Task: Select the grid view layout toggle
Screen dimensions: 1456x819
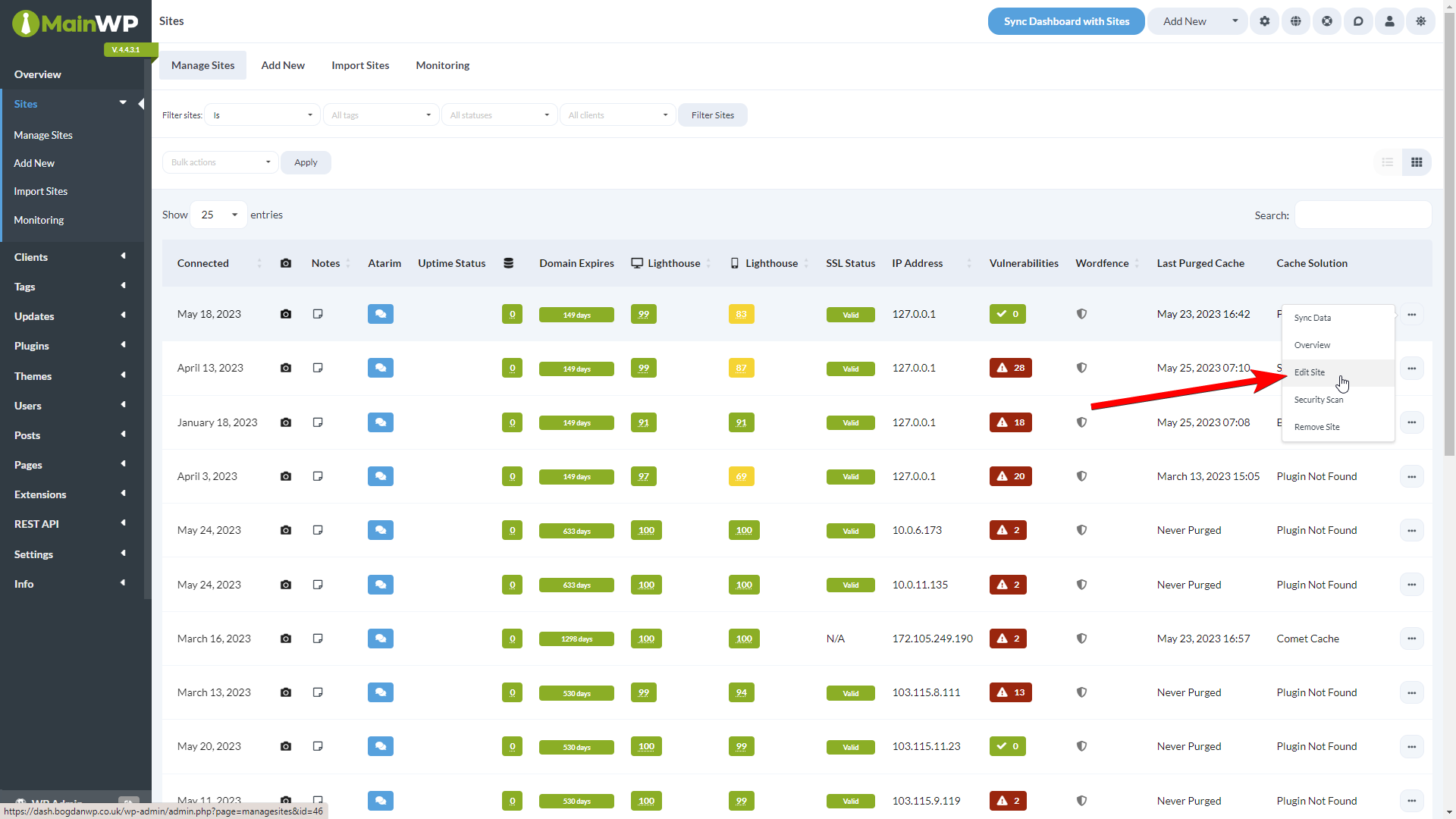Action: coord(1417,162)
